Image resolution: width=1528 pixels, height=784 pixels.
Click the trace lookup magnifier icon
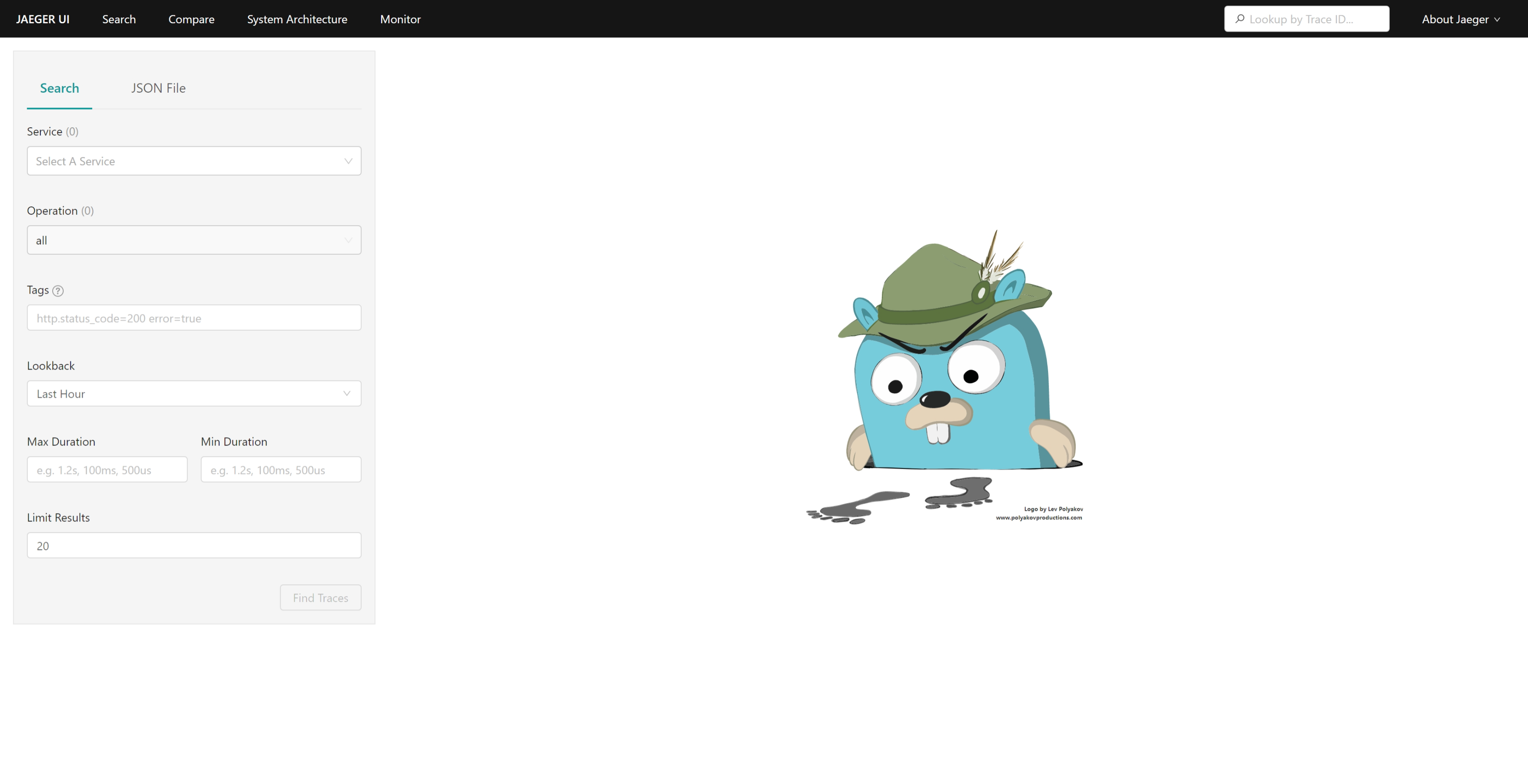[1240, 19]
